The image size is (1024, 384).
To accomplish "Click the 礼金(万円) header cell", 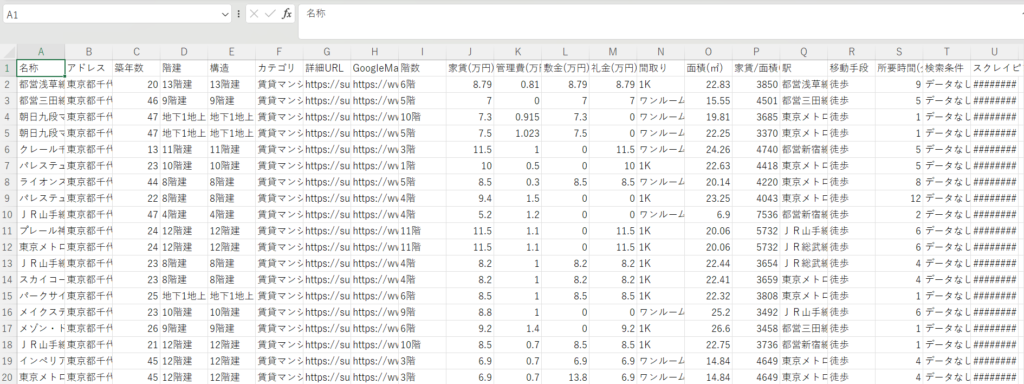I will click(613, 68).
